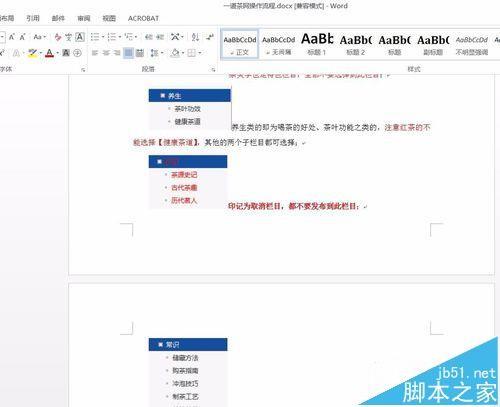500x407 pixels.
Task: Apply the 正文 style
Action: click(x=240, y=44)
